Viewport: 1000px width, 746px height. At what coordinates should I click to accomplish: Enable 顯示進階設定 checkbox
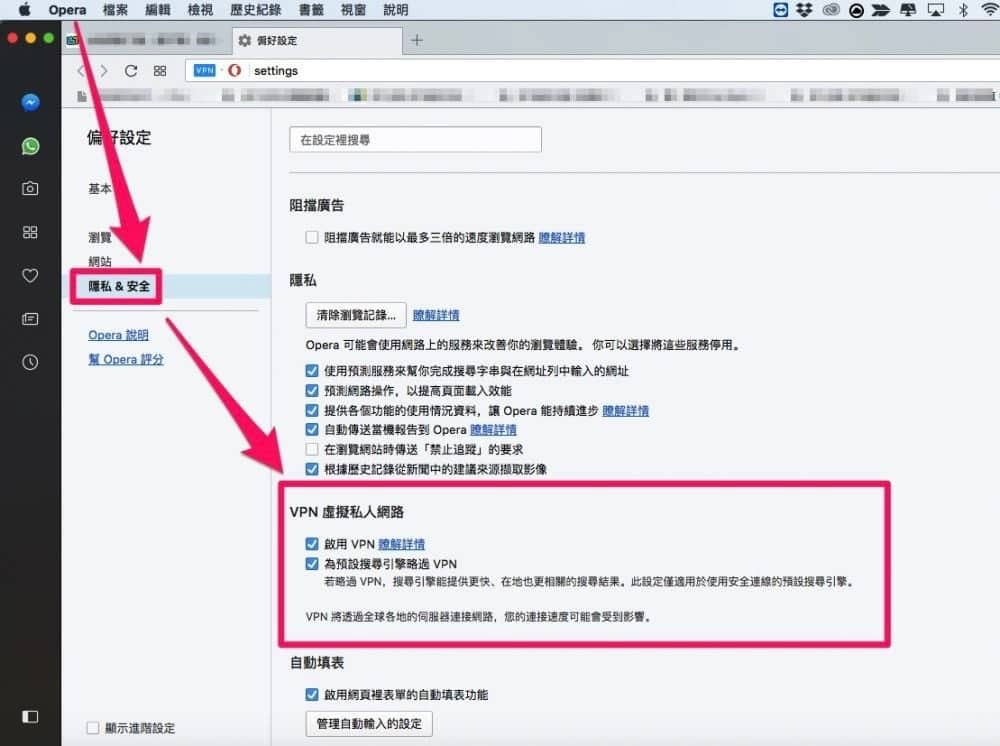(x=93, y=728)
